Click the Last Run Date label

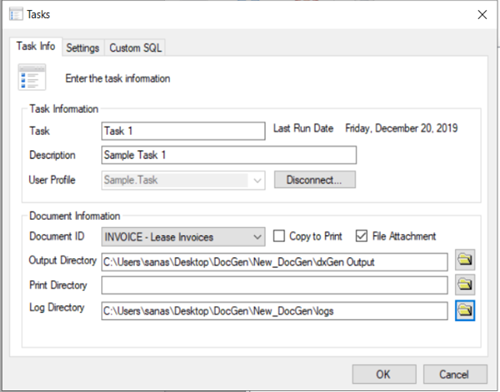click(303, 128)
